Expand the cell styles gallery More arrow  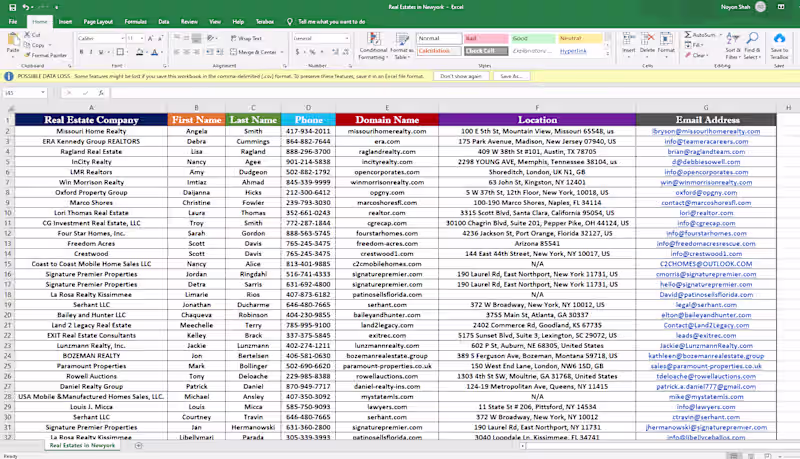click(x=608, y=53)
